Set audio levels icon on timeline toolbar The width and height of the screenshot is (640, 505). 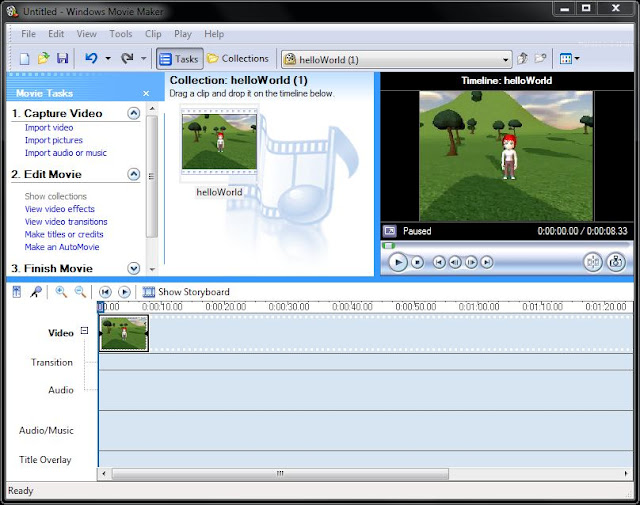point(17,292)
